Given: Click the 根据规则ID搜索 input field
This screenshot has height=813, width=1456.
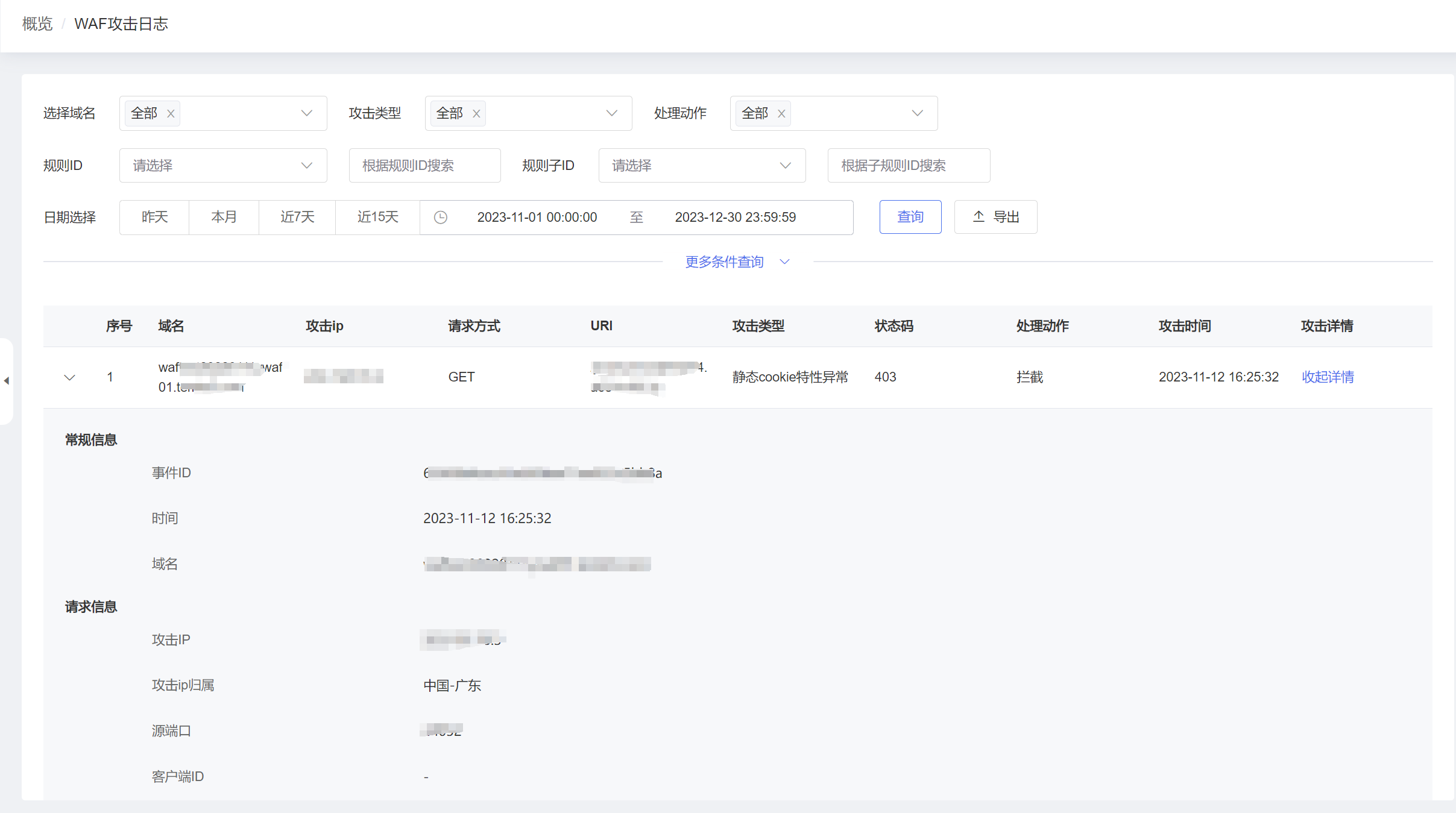Looking at the screenshot, I should [424, 166].
